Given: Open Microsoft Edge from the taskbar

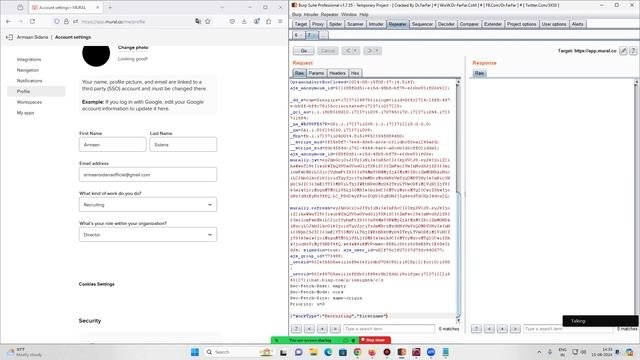Looking at the screenshot, I should click(x=328, y=352).
